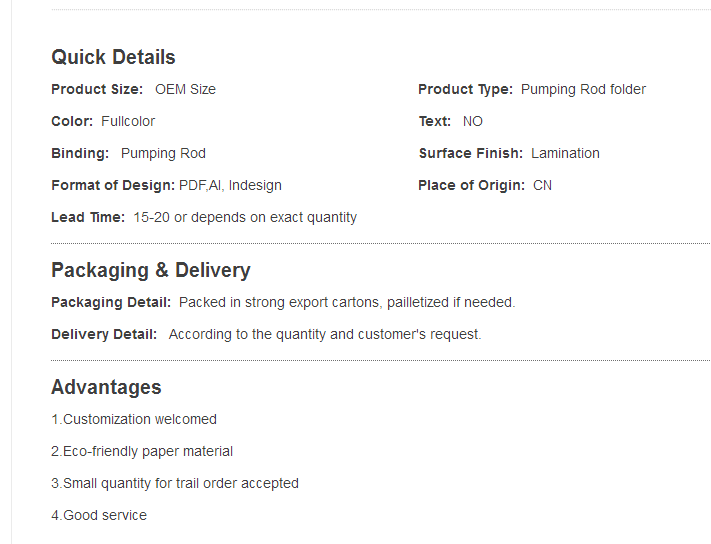This screenshot has height=544, width=711.
Task: Select the Lamination value text
Action: tap(565, 153)
